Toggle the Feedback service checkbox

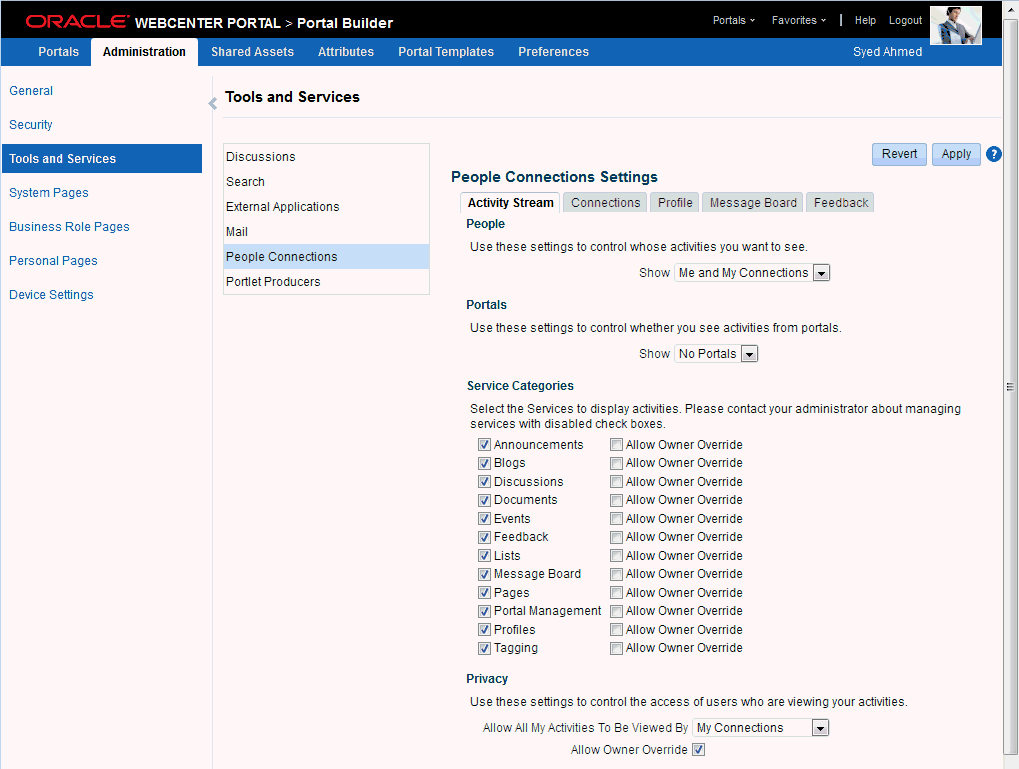tap(484, 538)
